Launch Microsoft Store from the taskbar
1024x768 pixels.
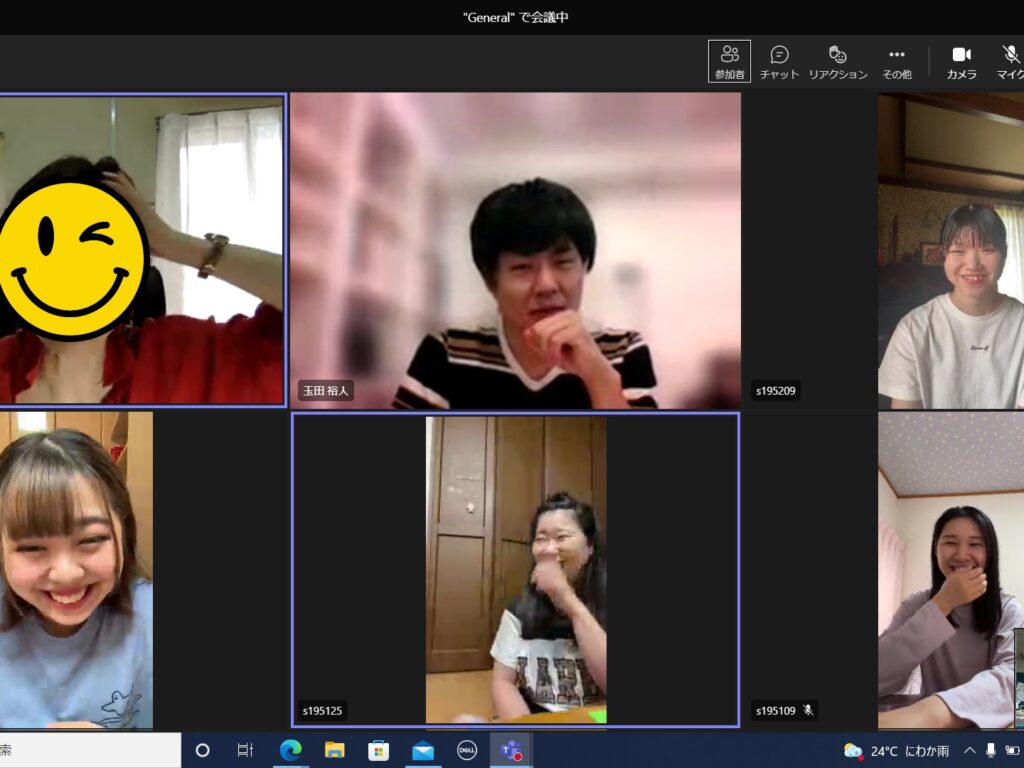[379, 750]
